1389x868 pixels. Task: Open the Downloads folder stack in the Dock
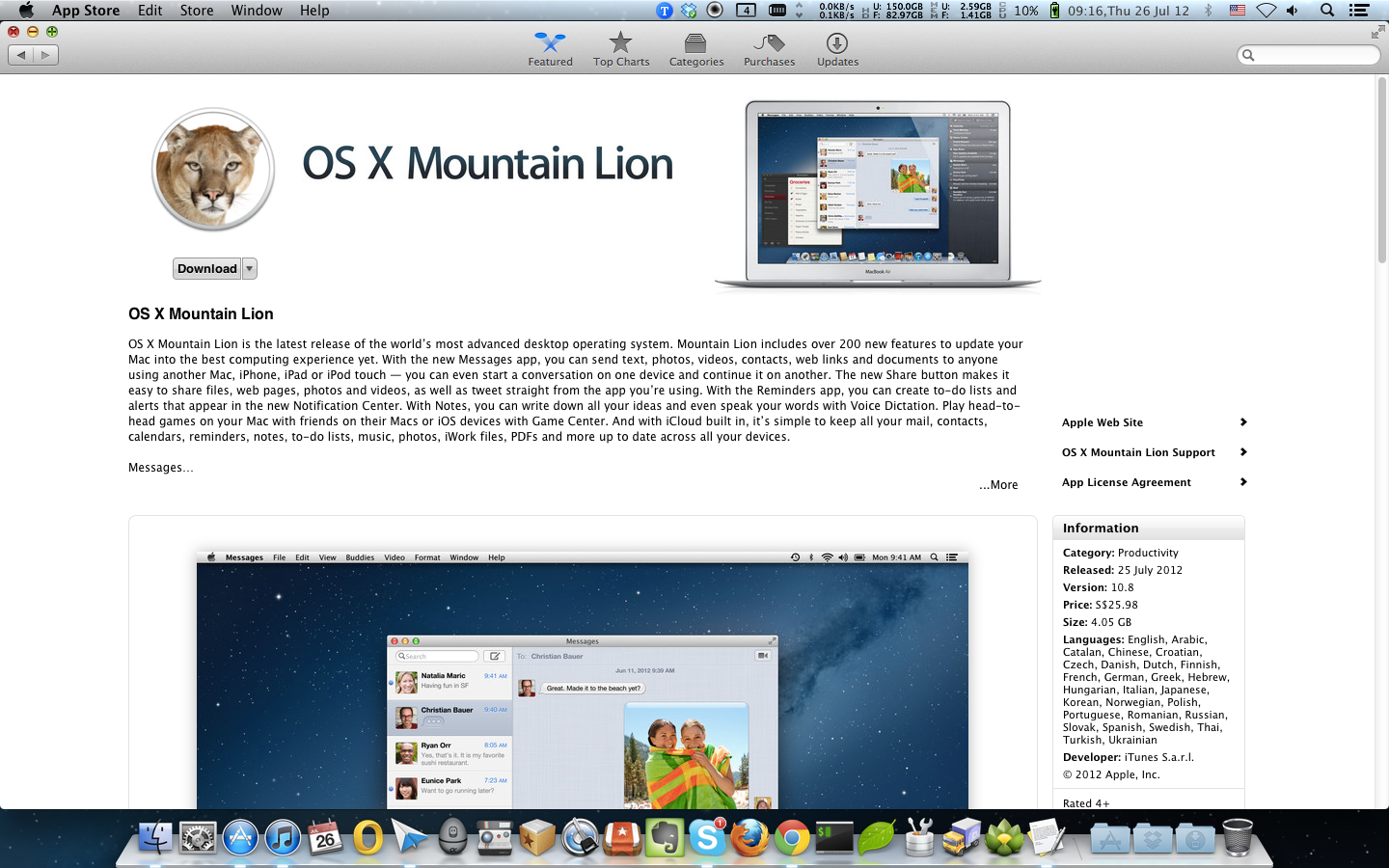pyautogui.click(x=1195, y=838)
